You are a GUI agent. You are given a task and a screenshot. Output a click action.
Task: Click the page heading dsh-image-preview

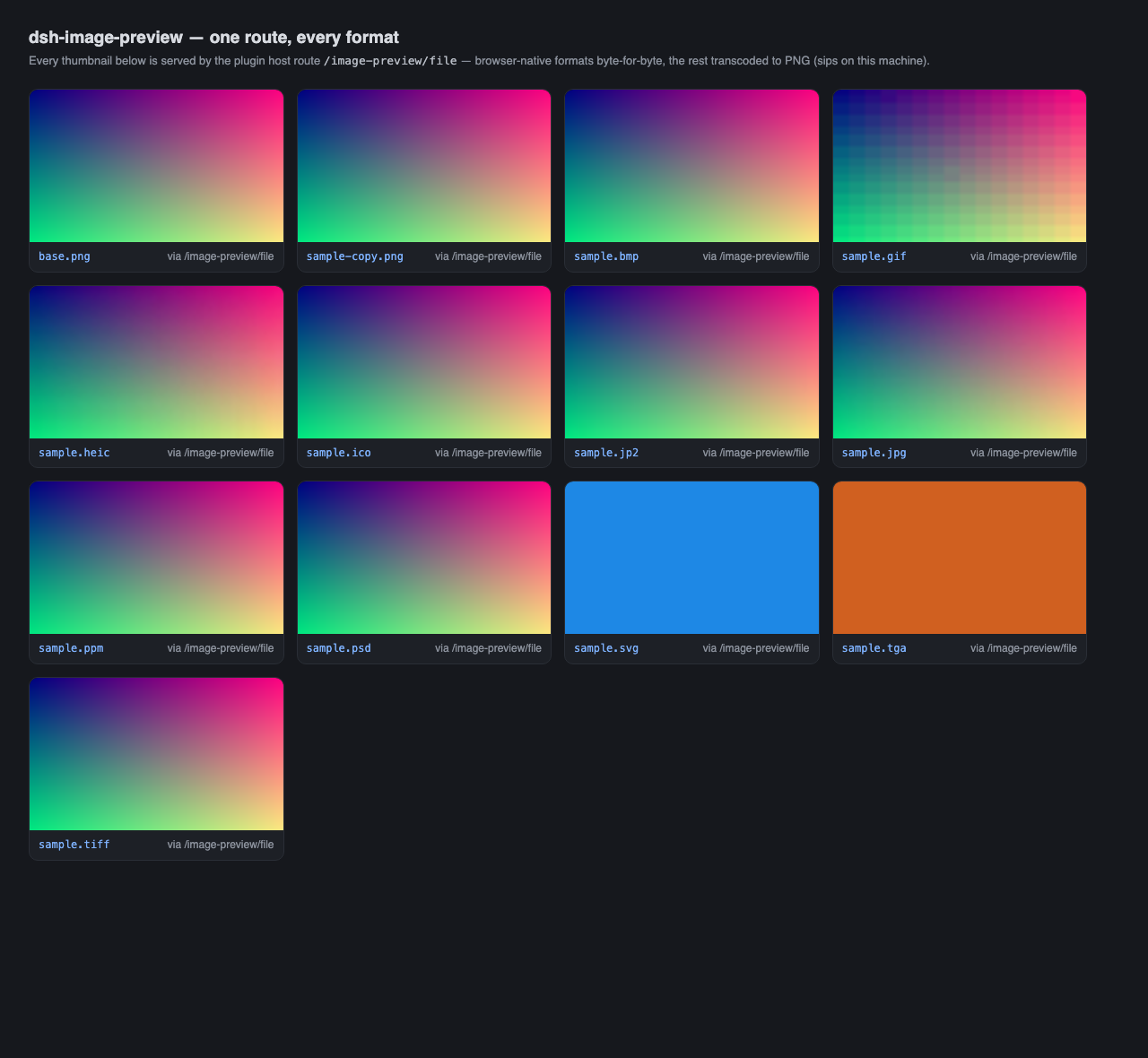tap(213, 37)
